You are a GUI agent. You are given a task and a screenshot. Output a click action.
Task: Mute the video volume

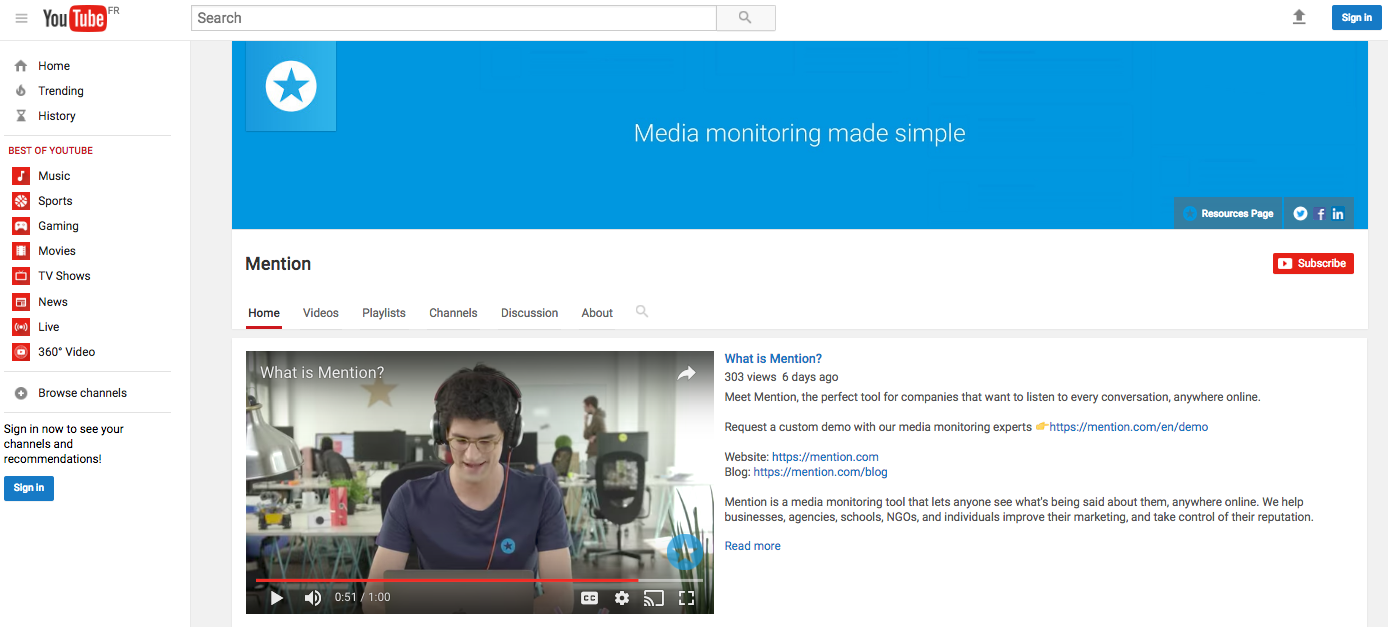tap(313, 598)
